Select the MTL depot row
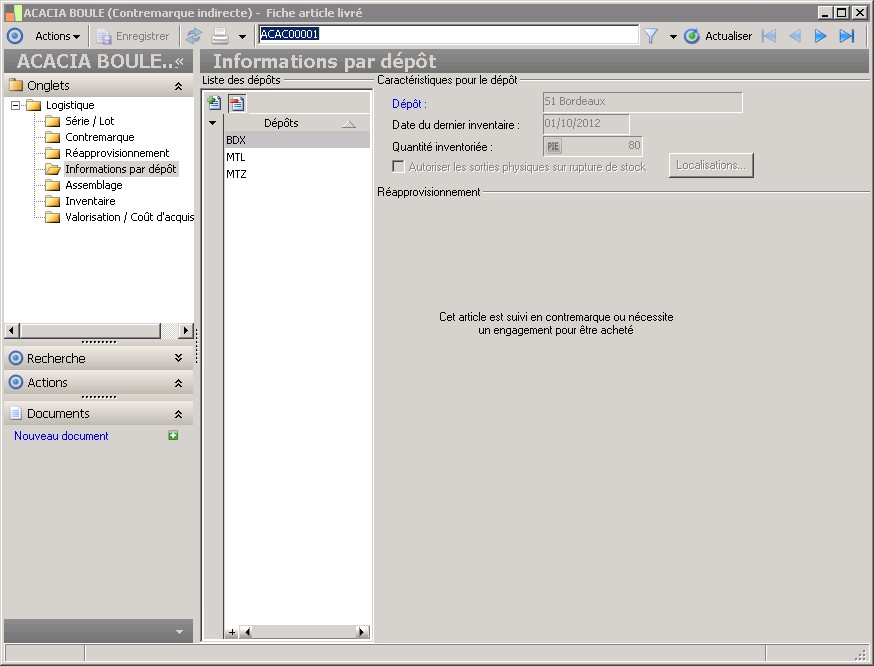874x666 pixels. click(x=297, y=157)
